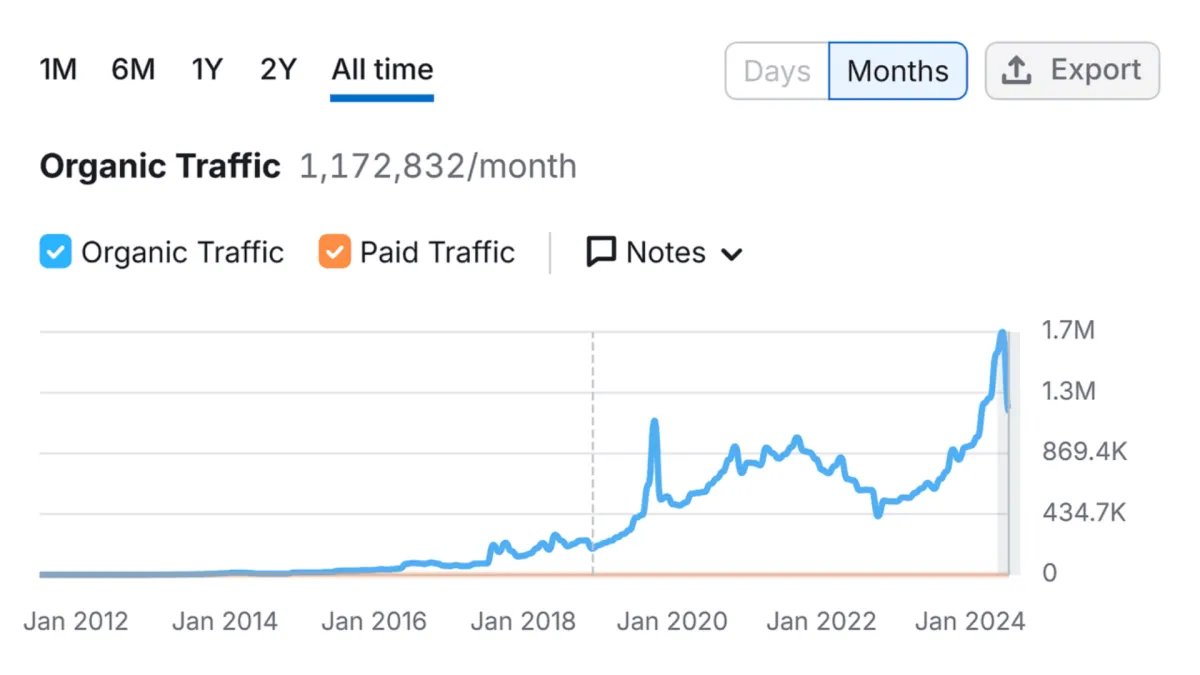Click the Jan 2024 axis label
The height and width of the screenshot is (675, 1200).
pyautogui.click(x=970, y=621)
